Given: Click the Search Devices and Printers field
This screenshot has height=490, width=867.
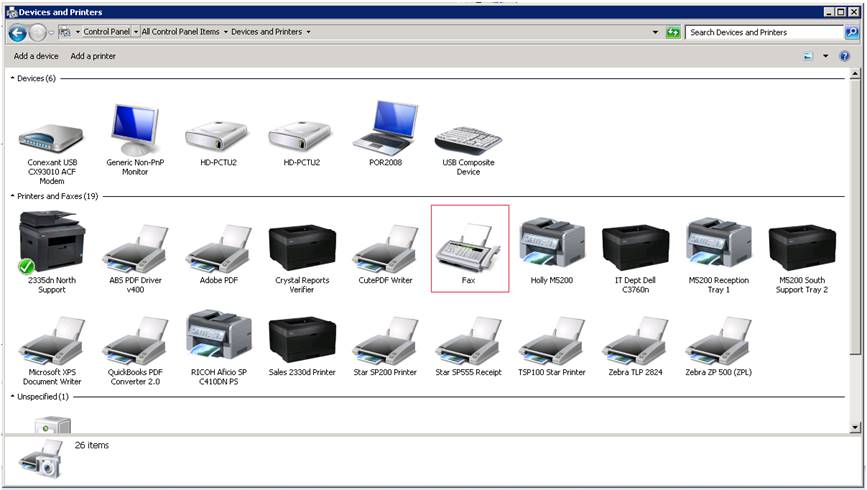Looking at the screenshot, I should point(765,32).
